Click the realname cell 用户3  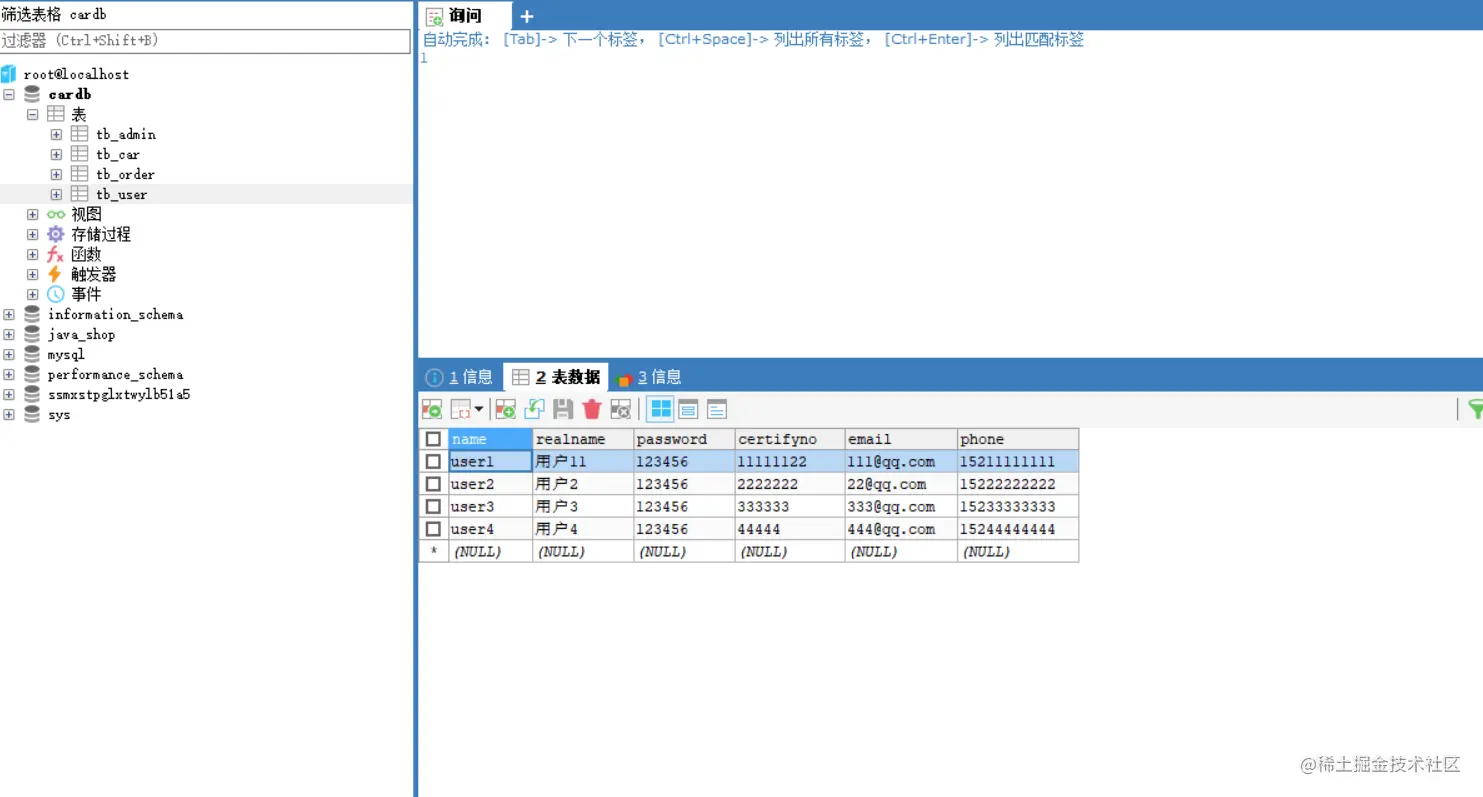pyautogui.click(x=583, y=506)
